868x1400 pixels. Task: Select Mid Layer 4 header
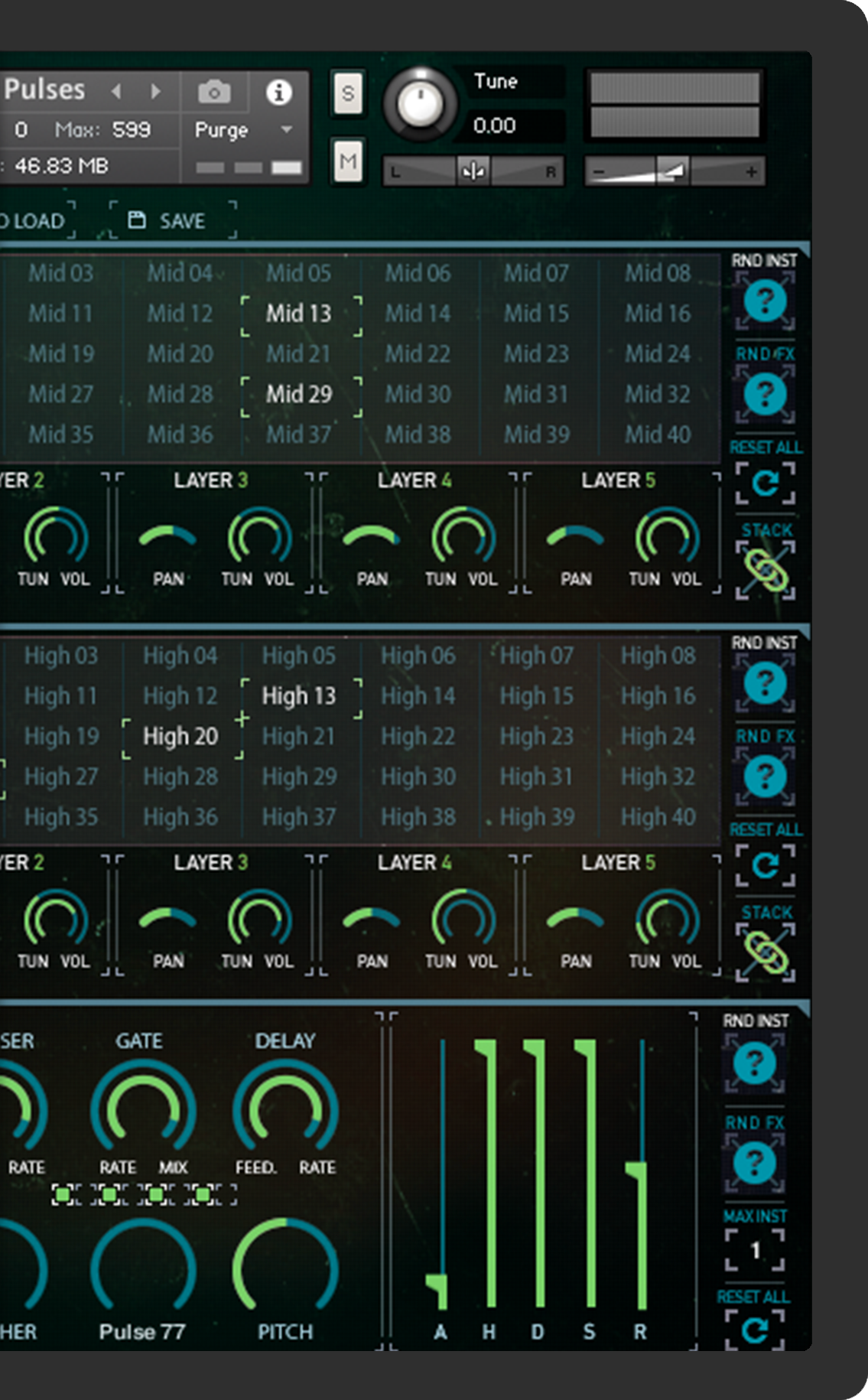414,480
